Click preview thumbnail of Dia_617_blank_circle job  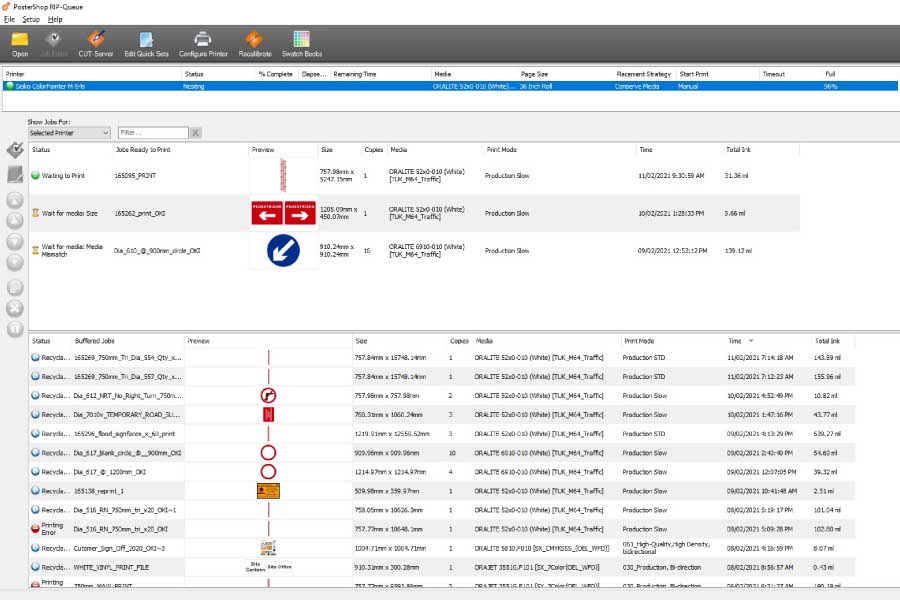pyautogui.click(x=268, y=453)
